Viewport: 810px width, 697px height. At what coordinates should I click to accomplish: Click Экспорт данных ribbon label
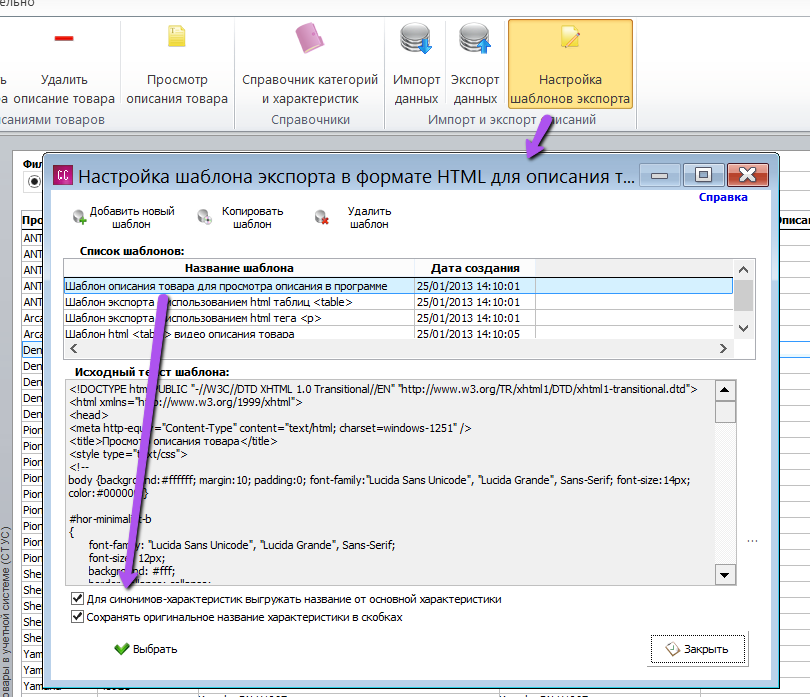point(475,89)
